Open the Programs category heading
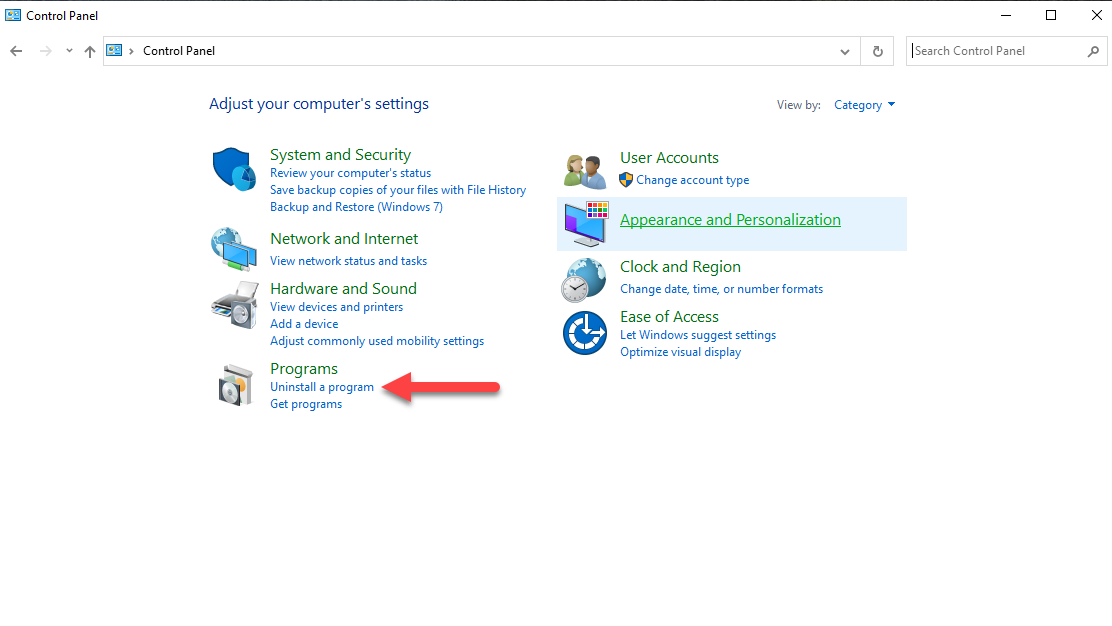The height and width of the screenshot is (626, 1112). 304,369
